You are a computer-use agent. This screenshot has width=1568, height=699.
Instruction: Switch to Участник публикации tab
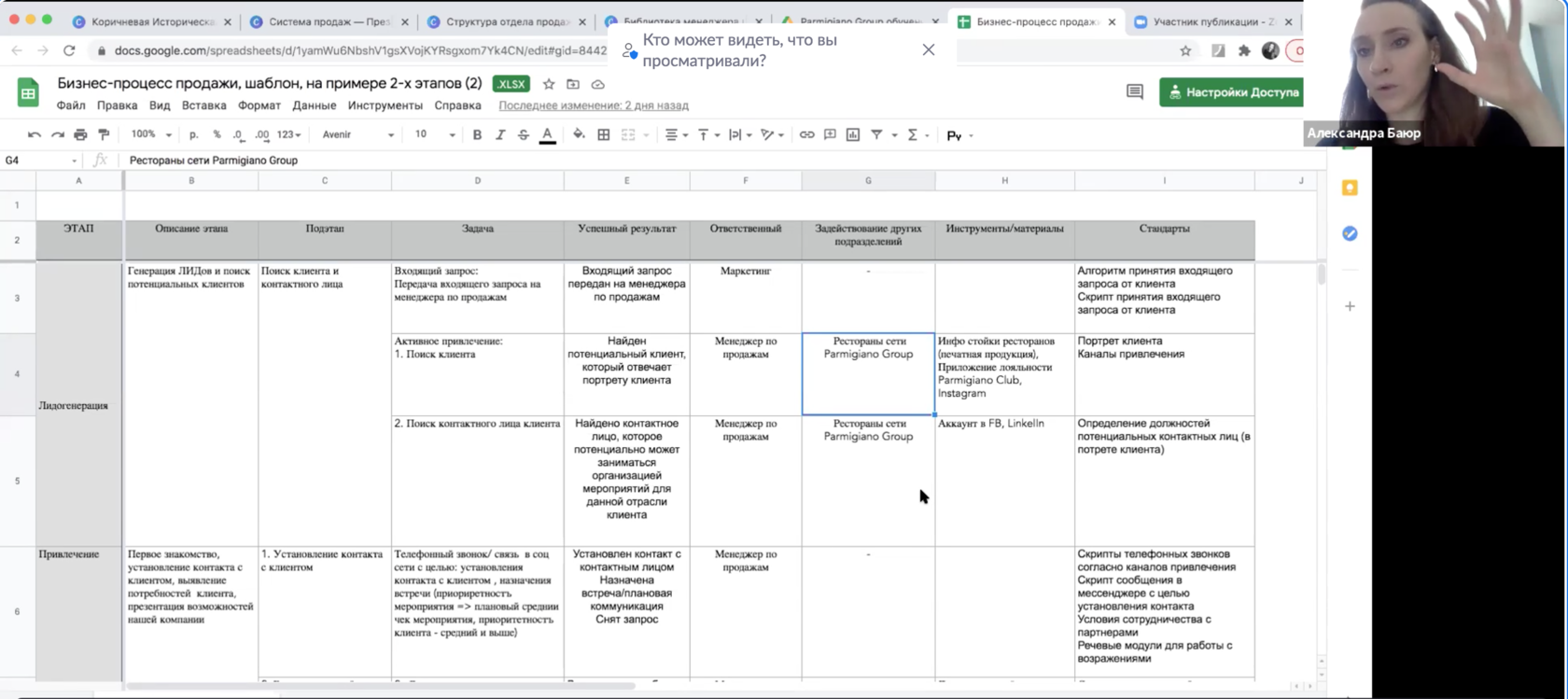(1213, 21)
